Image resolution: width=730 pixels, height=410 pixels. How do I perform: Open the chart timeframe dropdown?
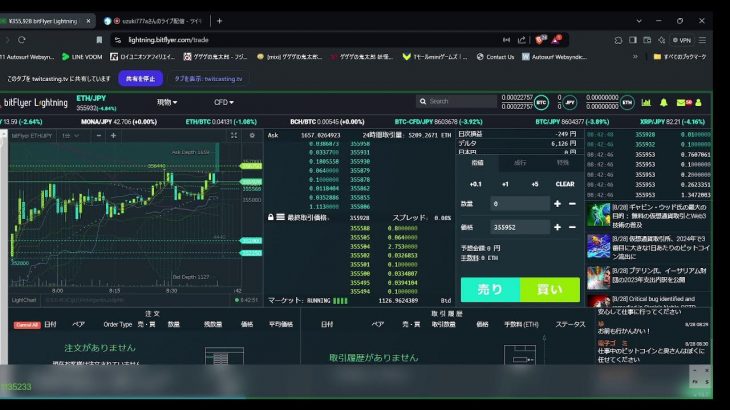click(70, 135)
